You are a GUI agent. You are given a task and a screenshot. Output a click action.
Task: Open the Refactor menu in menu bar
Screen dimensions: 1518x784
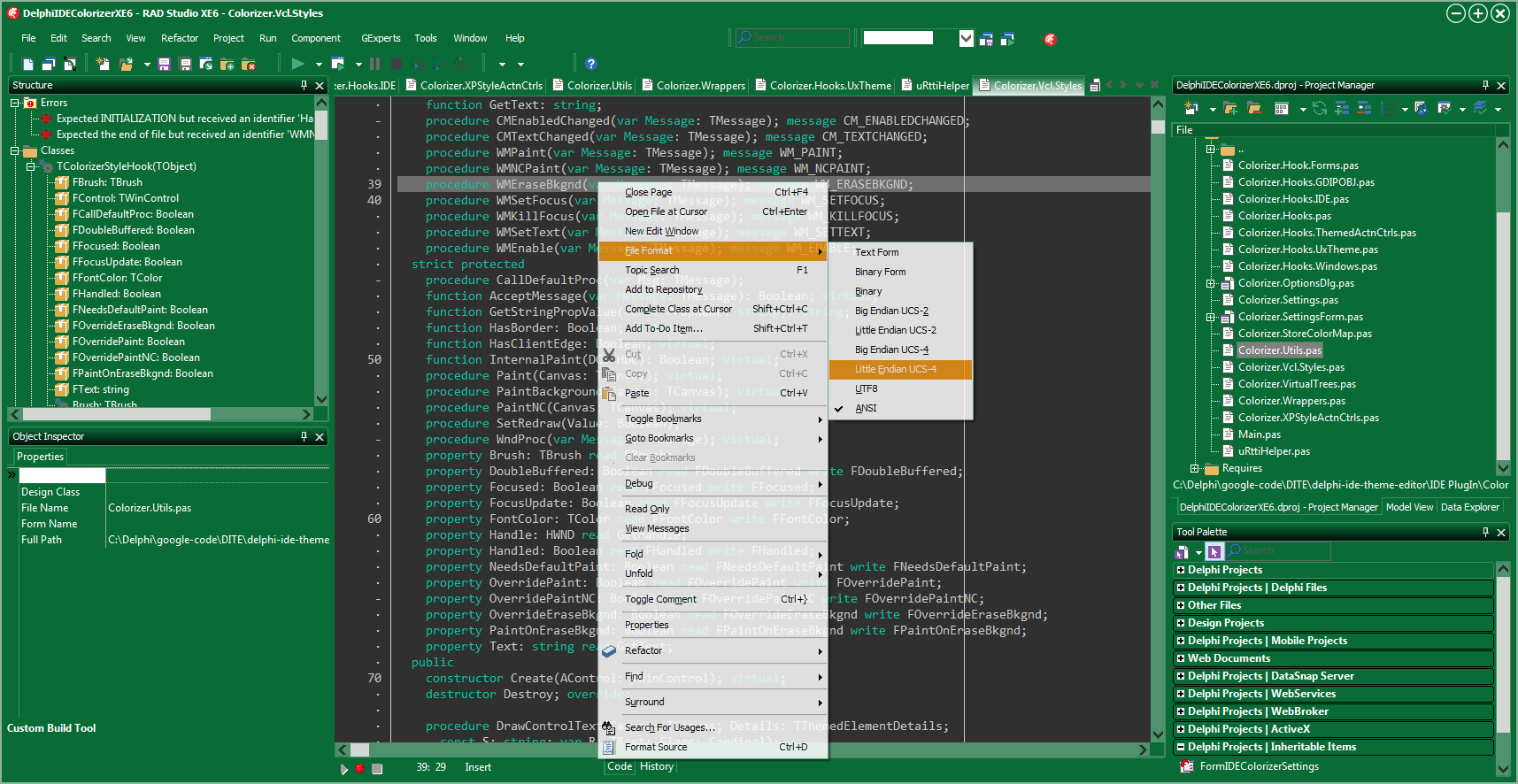[180, 38]
